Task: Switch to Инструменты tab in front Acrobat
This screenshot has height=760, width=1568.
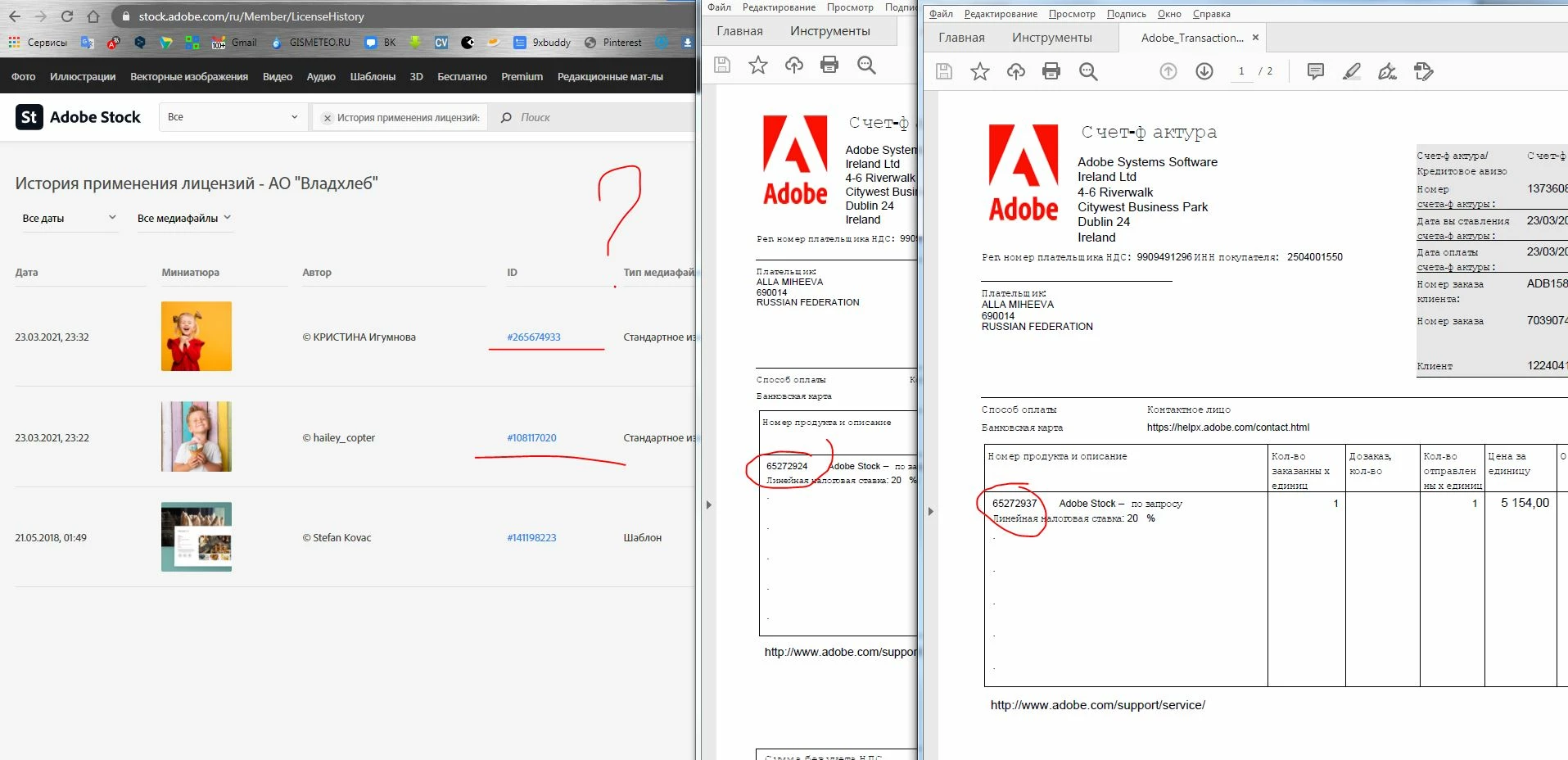Action: (1052, 38)
